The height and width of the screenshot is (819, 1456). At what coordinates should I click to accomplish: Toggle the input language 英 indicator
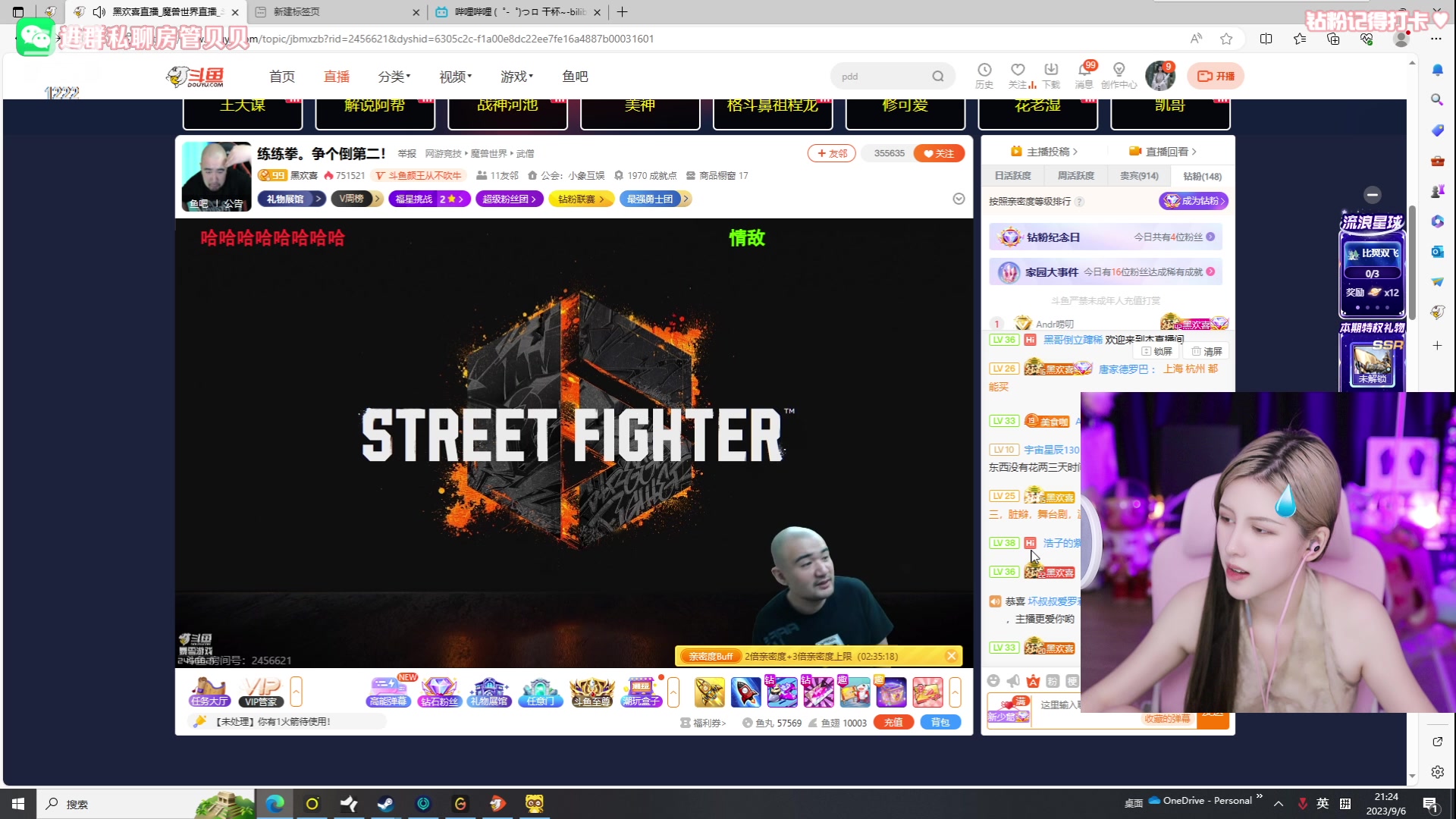1323,804
